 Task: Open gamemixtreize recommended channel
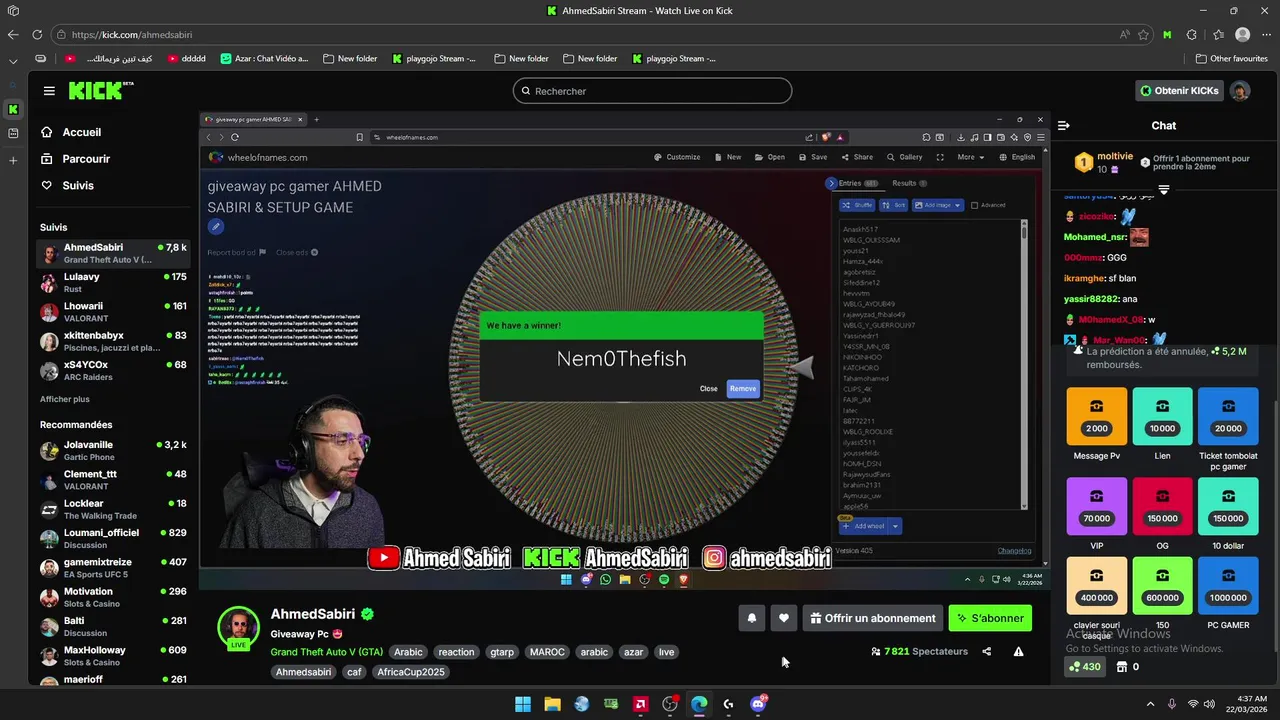pyautogui.click(x=113, y=567)
